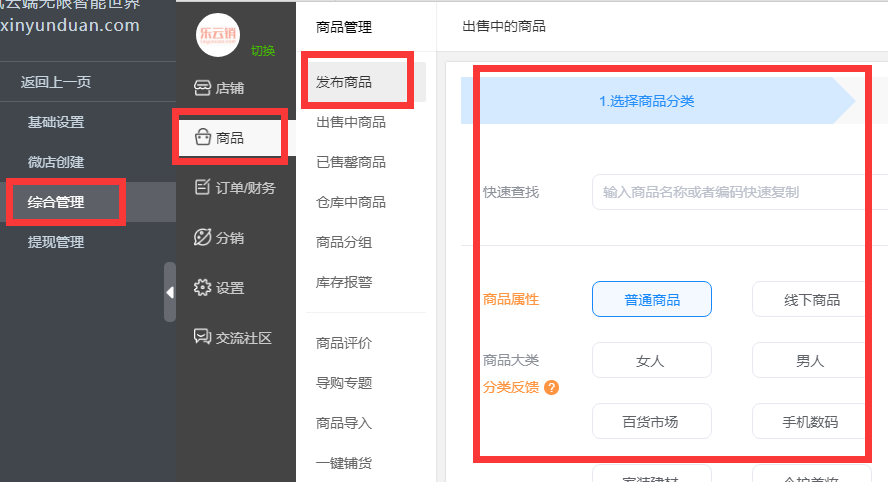Choose the 女人 product category
888x482 pixels.
coord(651,361)
